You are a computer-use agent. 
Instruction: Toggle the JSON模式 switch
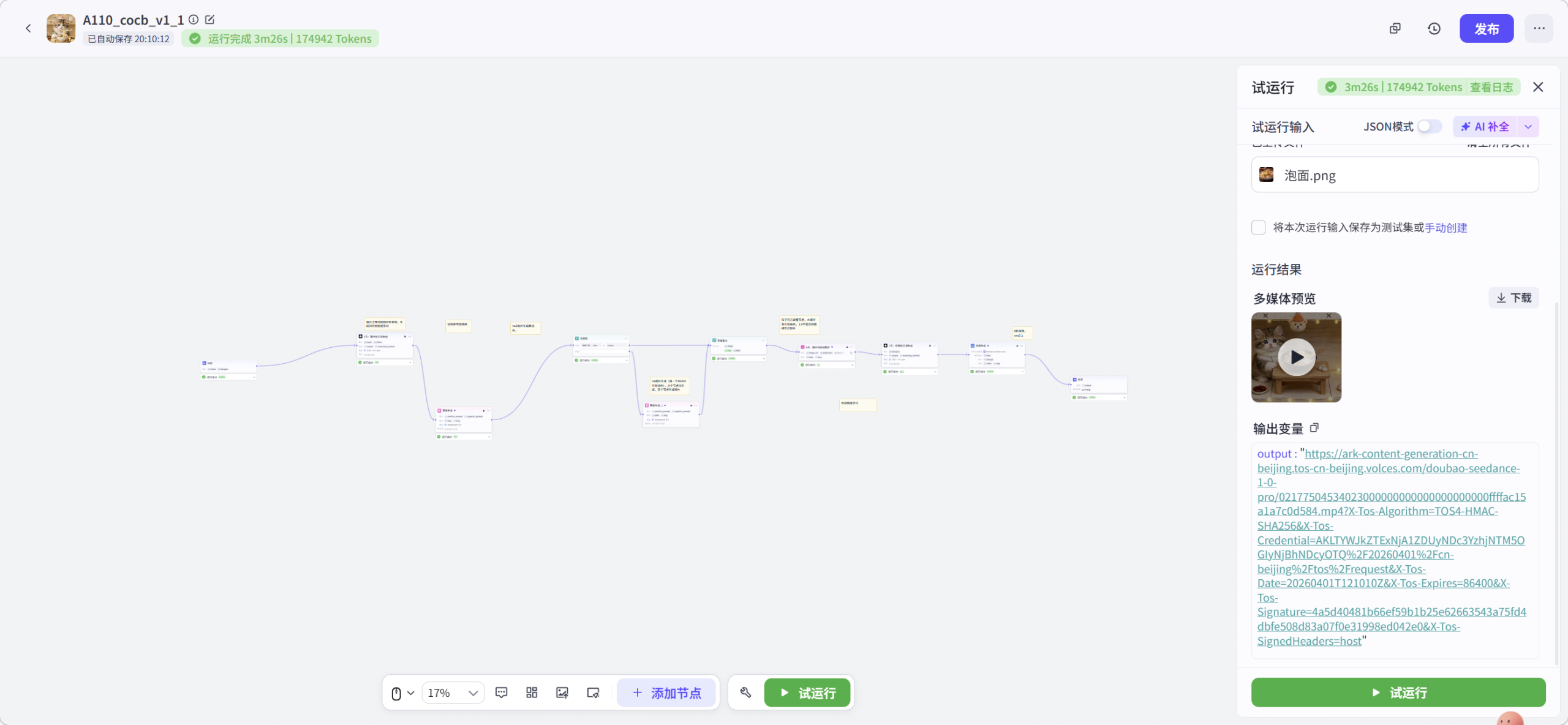[1429, 127]
